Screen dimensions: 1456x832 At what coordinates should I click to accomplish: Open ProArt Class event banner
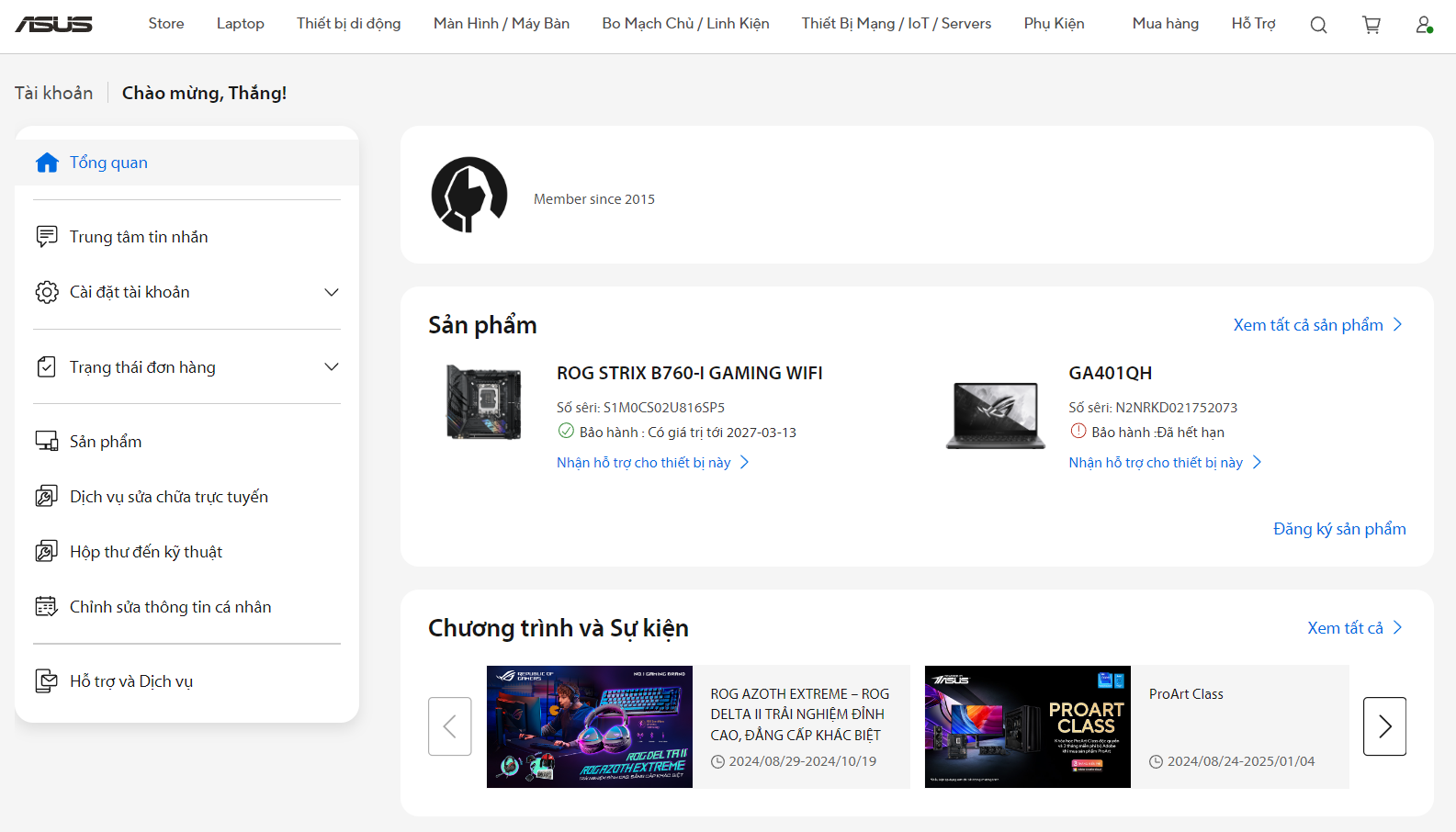click(1028, 727)
